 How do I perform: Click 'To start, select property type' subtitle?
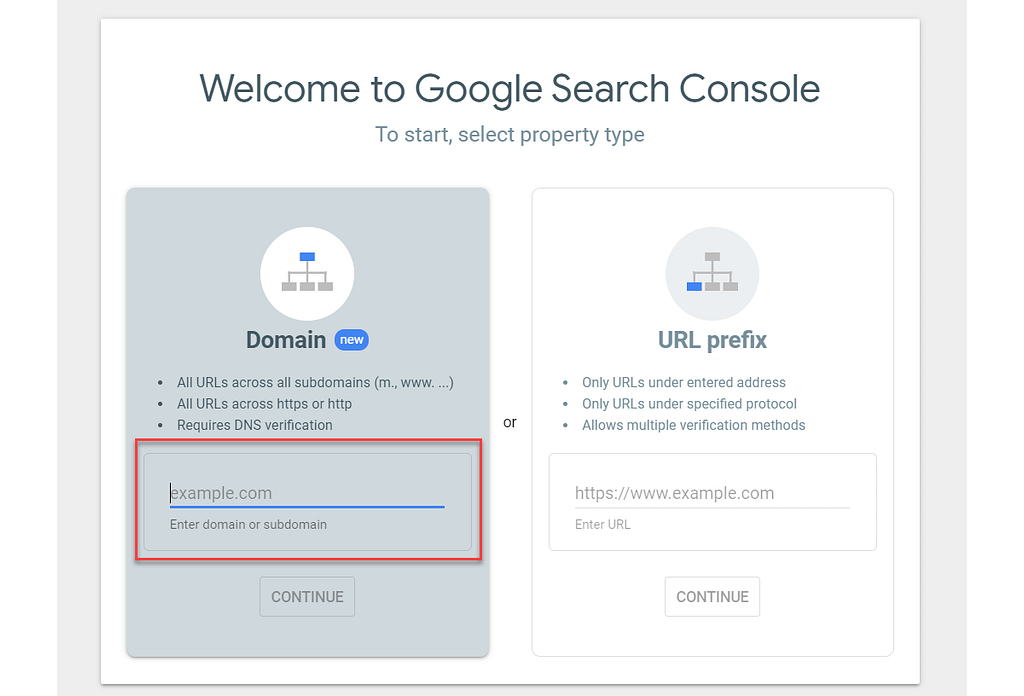click(x=509, y=134)
